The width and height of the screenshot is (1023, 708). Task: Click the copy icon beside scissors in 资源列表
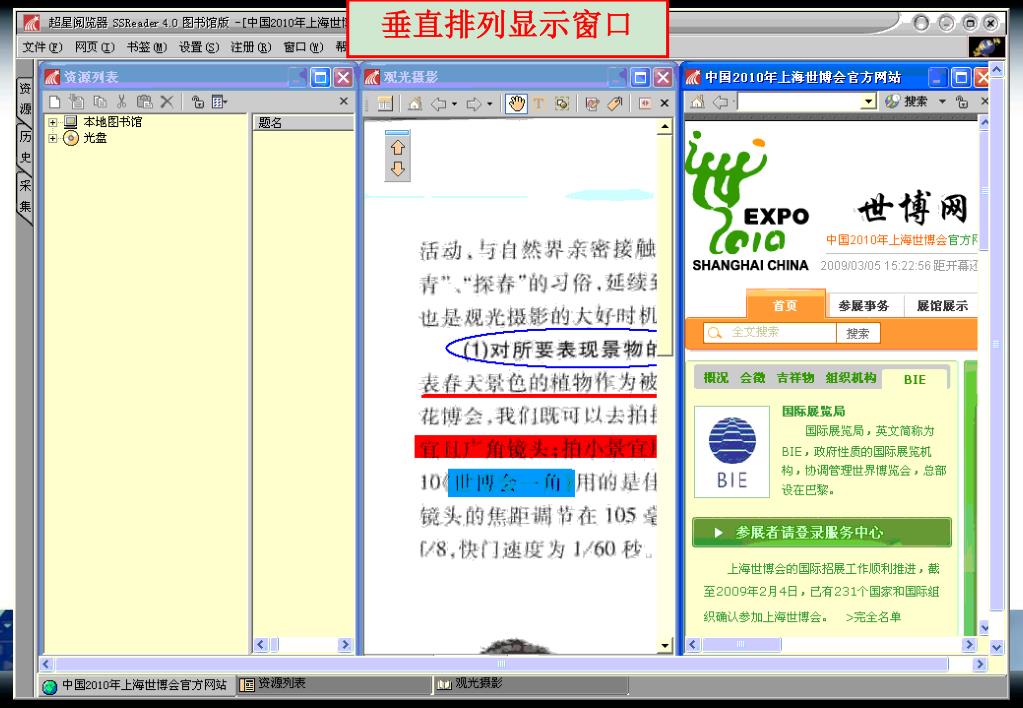coord(100,102)
